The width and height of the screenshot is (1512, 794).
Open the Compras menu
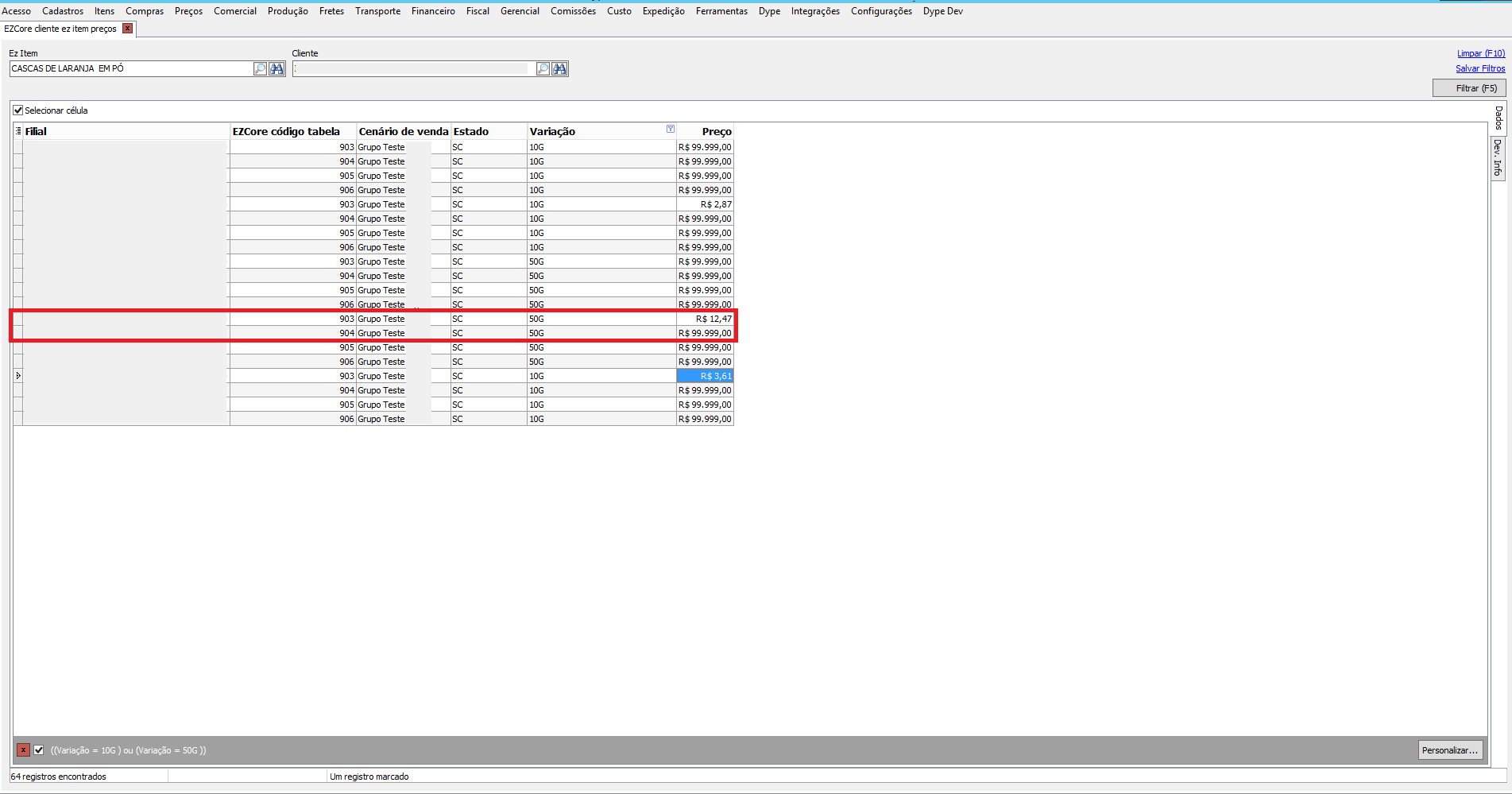[145, 11]
